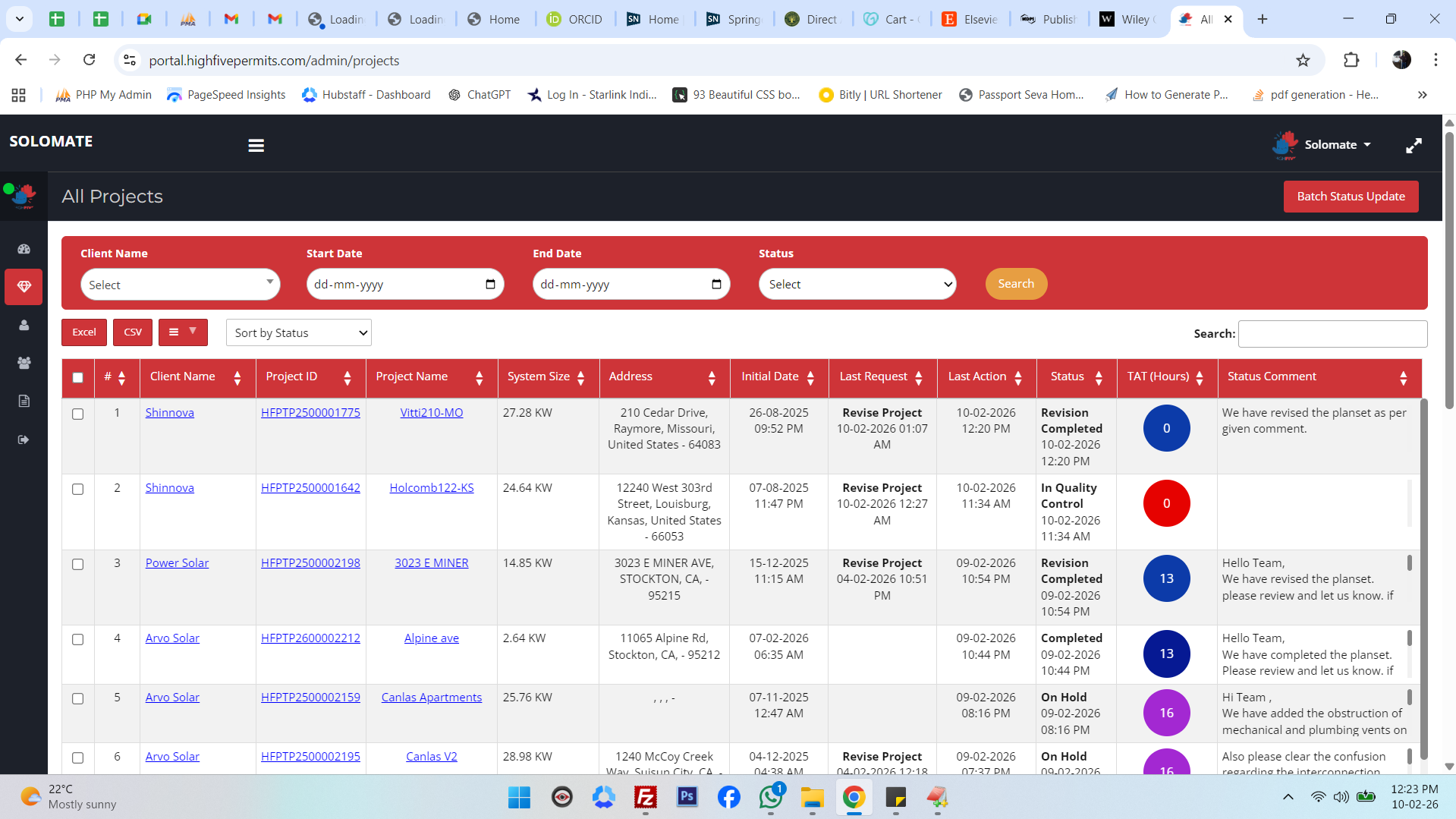Bookmark this page with the star icon
The width and height of the screenshot is (1456, 819).
[x=1303, y=61]
